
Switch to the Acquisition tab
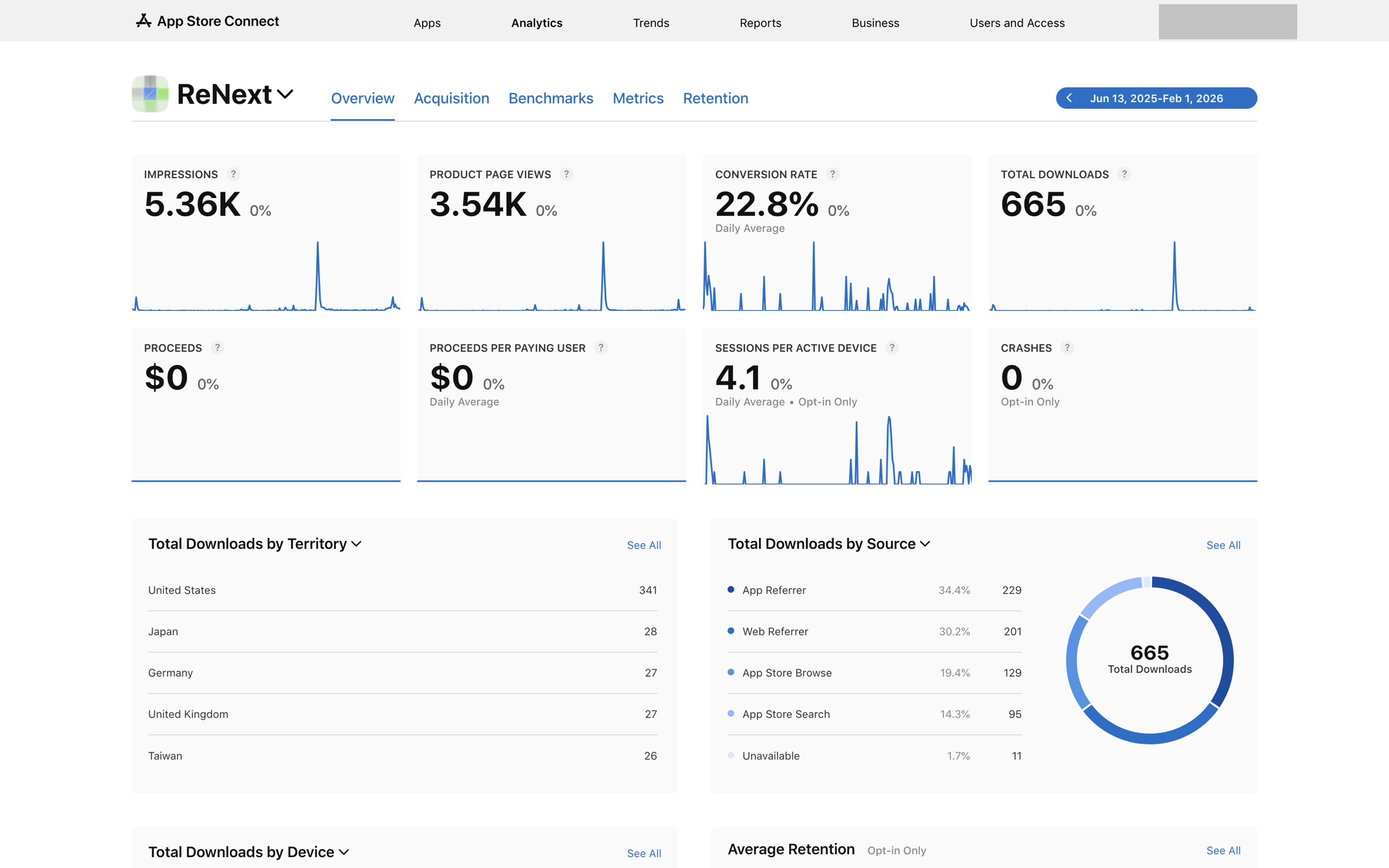click(x=452, y=98)
